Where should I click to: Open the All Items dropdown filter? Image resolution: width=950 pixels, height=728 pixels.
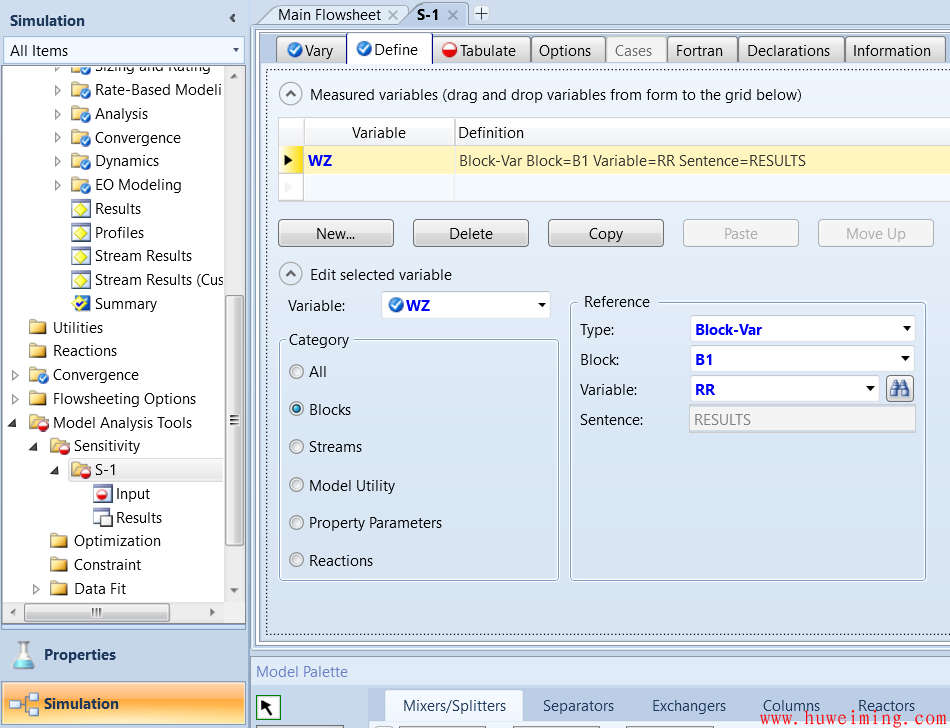coord(236,50)
